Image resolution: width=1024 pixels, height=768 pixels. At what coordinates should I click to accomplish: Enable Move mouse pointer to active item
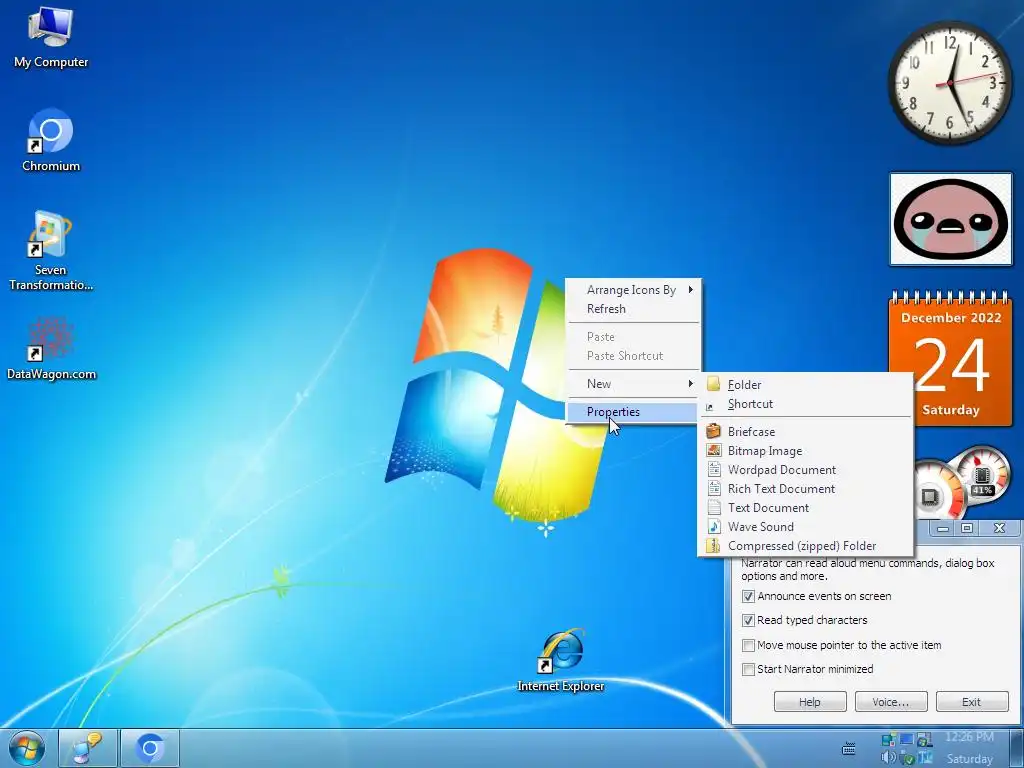748,645
